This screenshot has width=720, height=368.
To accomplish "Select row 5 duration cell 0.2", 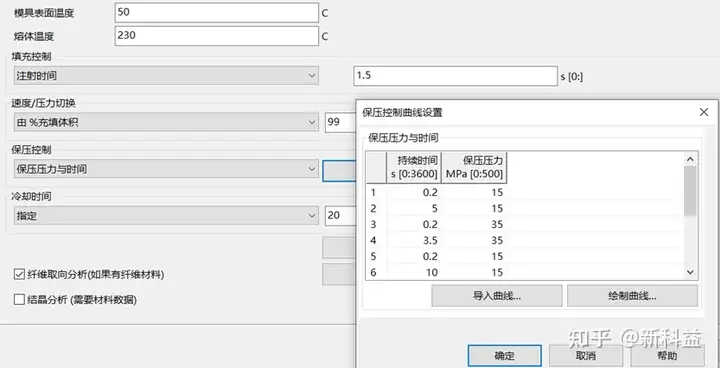I will pos(414,256).
